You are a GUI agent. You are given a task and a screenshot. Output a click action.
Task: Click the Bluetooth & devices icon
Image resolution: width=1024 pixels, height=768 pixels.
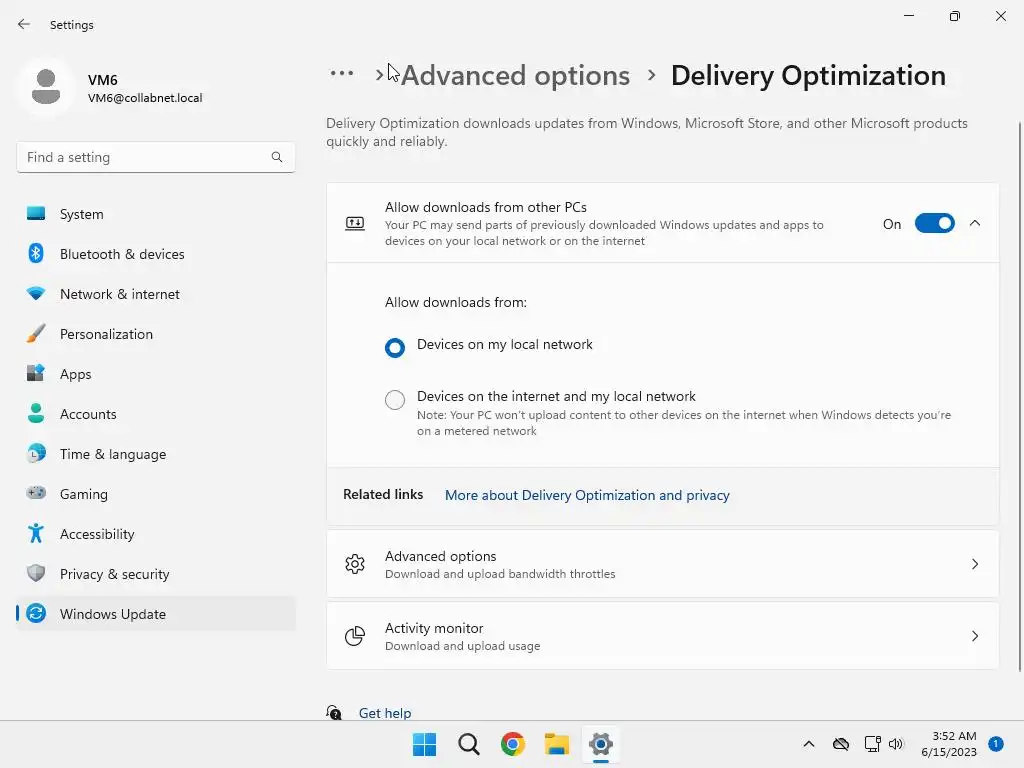point(36,254)
